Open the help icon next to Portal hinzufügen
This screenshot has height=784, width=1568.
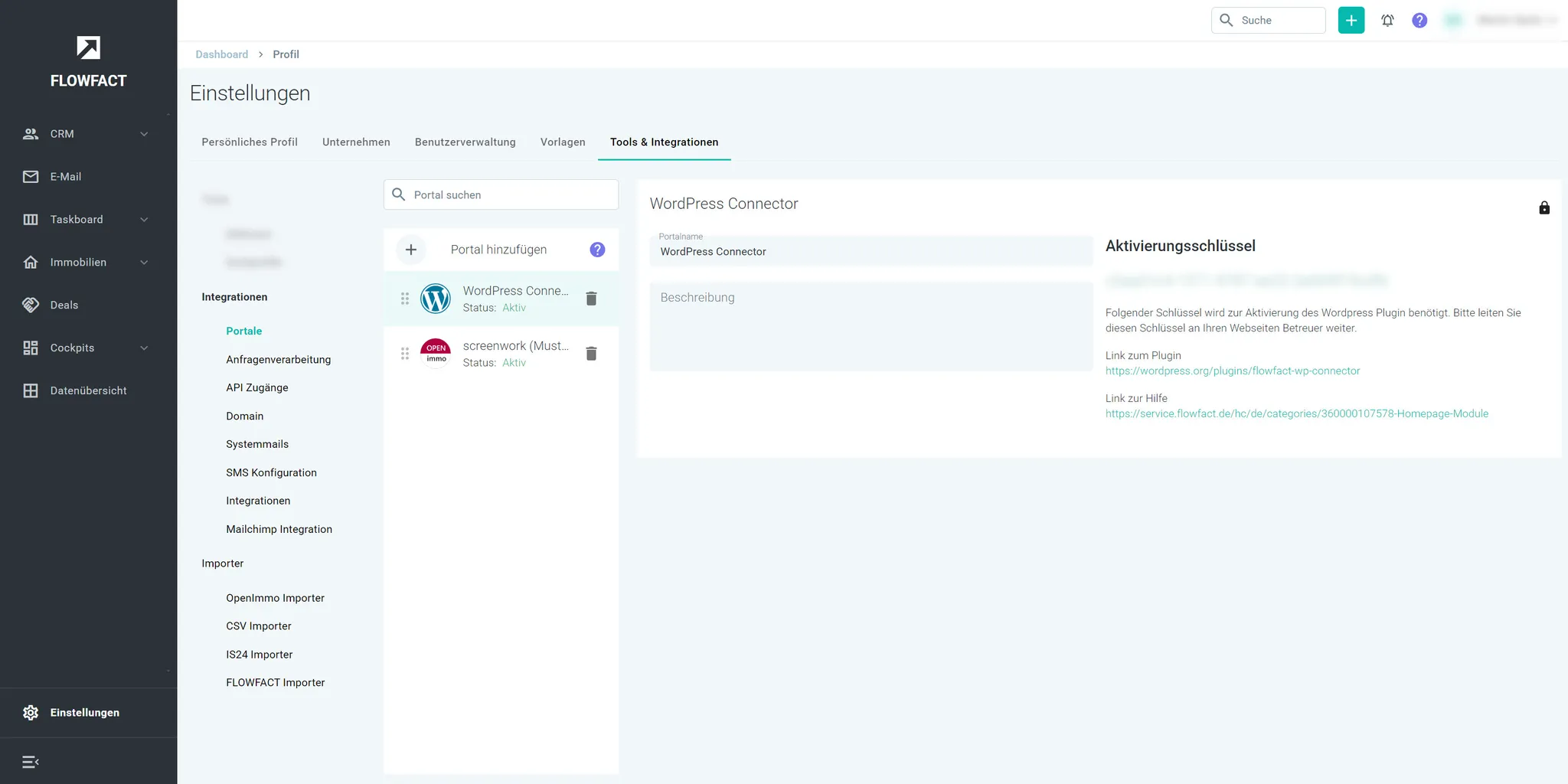coord(597,250)
